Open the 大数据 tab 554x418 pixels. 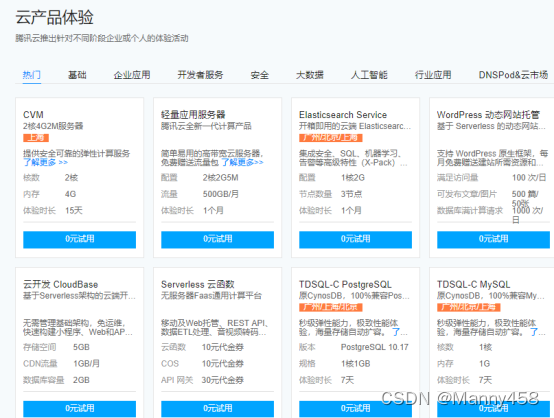pyautogui.click(x=310, y=75)
